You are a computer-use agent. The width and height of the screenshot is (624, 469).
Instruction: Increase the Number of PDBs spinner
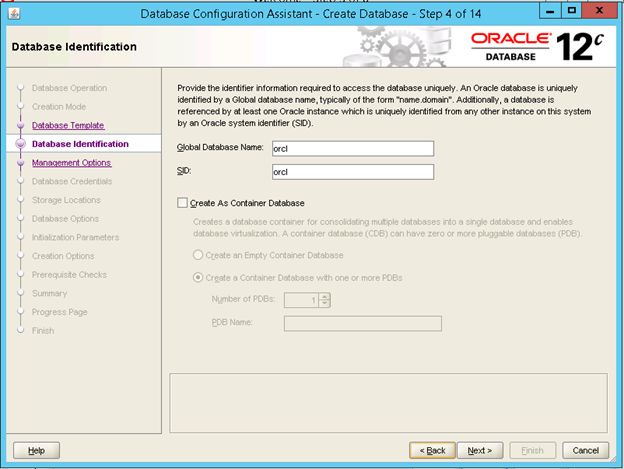point(325,296)
